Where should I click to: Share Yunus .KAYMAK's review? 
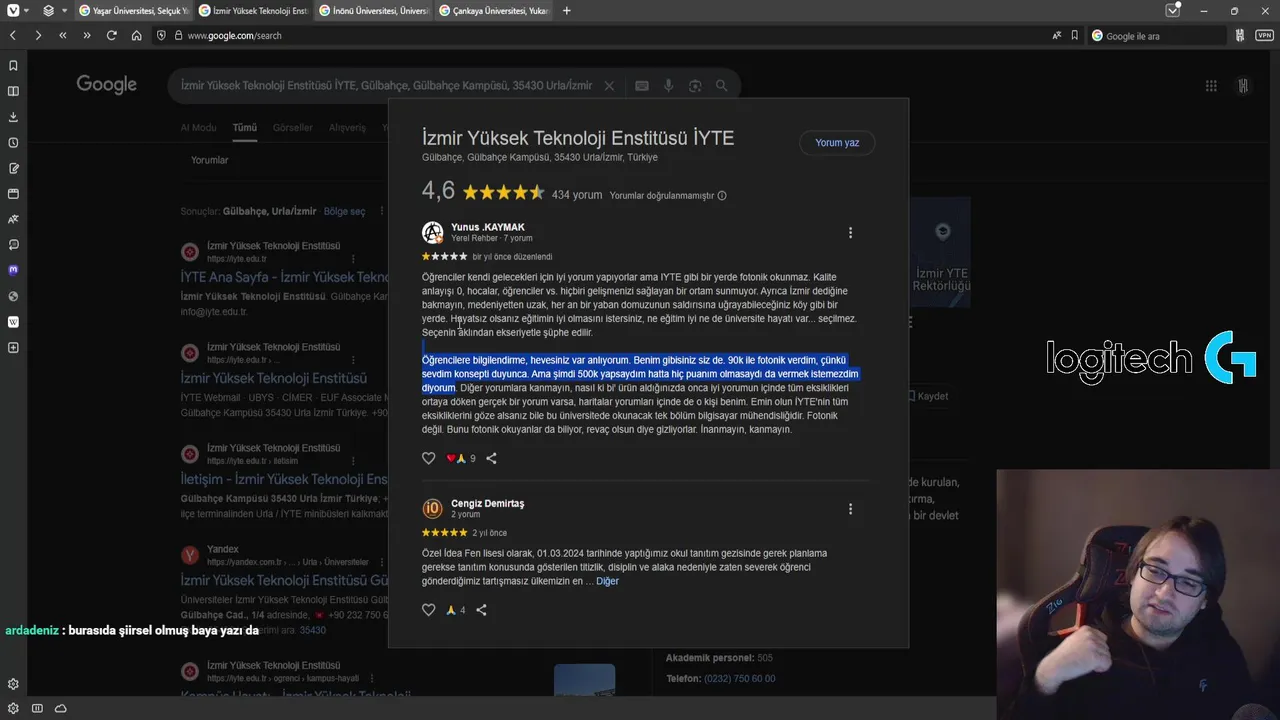pyautogui.click(x=491, y=458)
